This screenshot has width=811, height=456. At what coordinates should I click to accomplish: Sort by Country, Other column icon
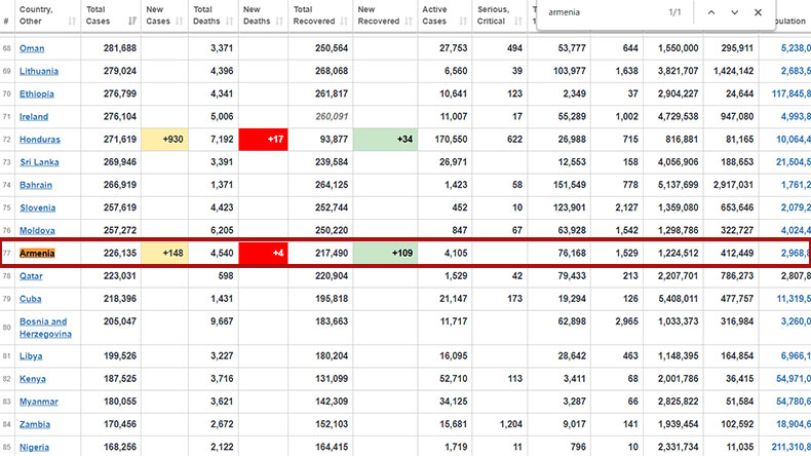coord(72,21)
